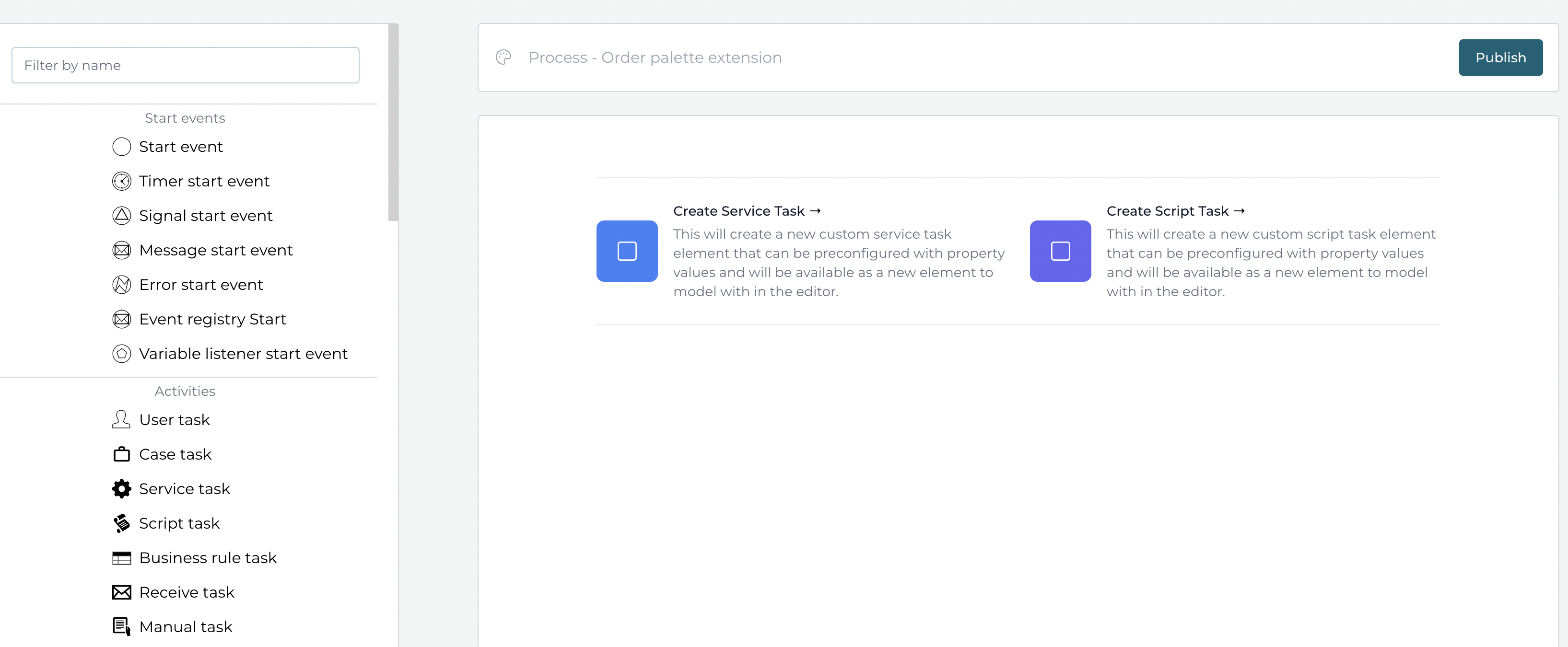Open the Create Service Task link
Viewport: 1568px width, 647px height.
(x=746, y=211)
